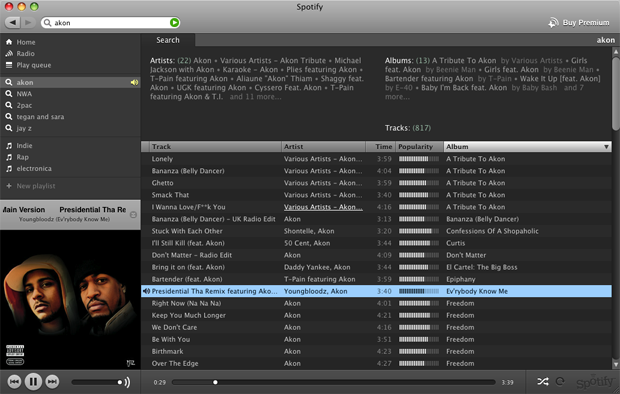Sort by Popularity column header
This screenshot has height=394, width=620.
click(420, 147)
